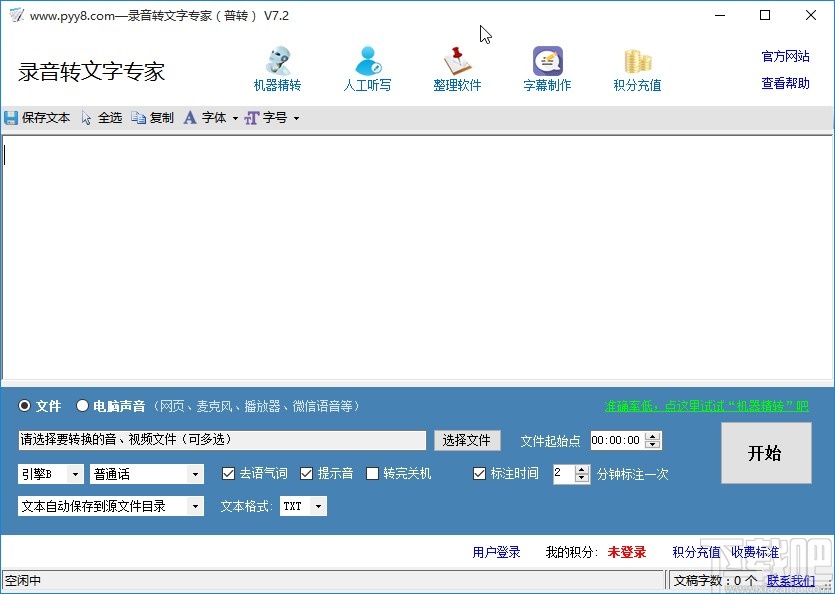Enable the 转完关机 shutdown-after-finish checkbox
Screen dimensions: 835x594
[373, 473]
